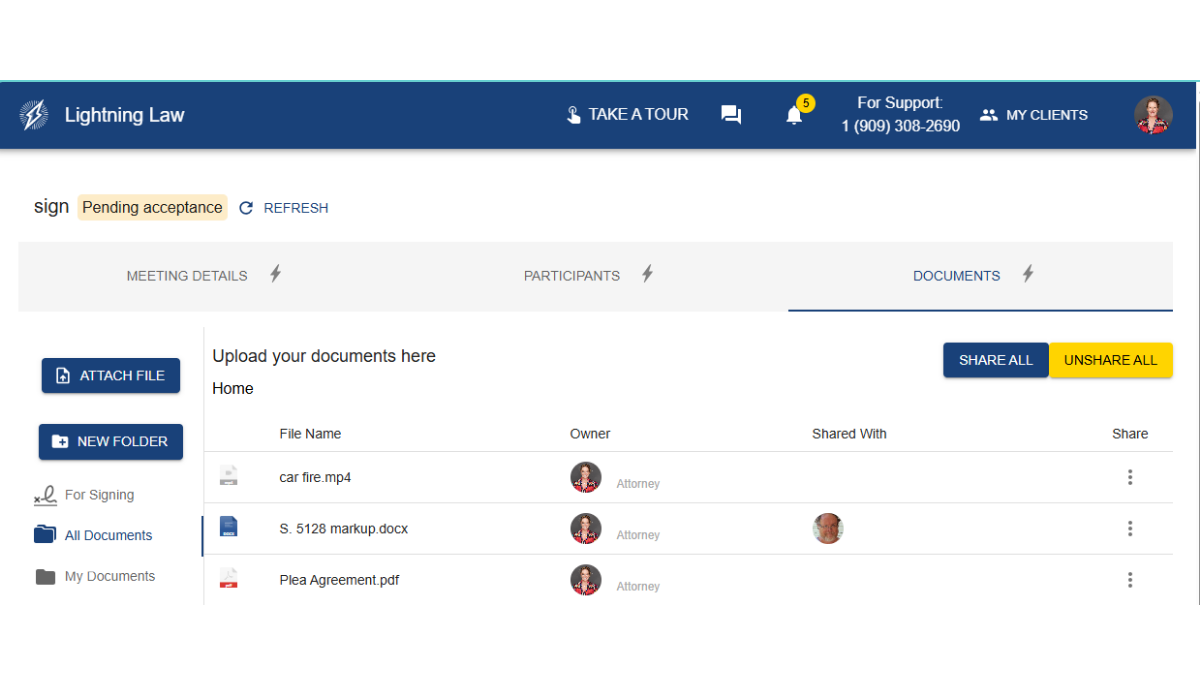Viewport: 1200px width, 675px height.
Task: Click owner avatar in Plea Agreement.pdf row
Action: [x=586, y=580]
